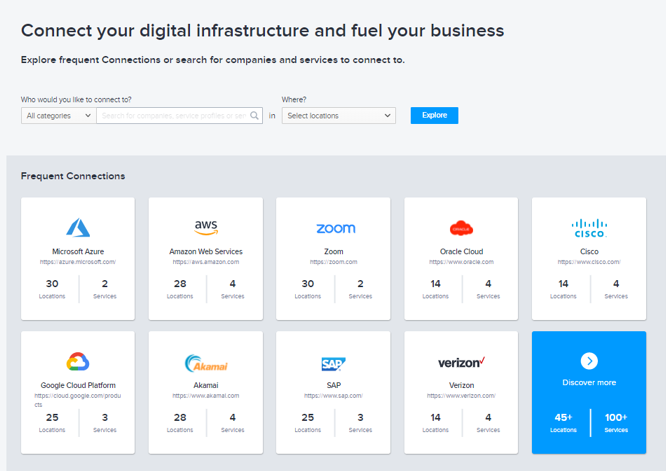Open the SAP card title text
This screenshot has height=471, width=666.
pos(333,385)
